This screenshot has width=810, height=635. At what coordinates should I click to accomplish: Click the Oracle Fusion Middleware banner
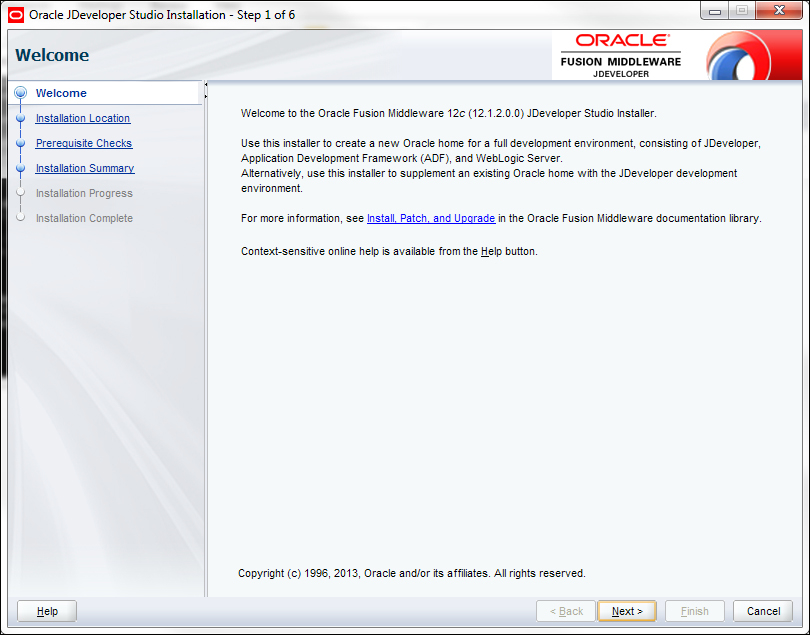click(621, 56)
